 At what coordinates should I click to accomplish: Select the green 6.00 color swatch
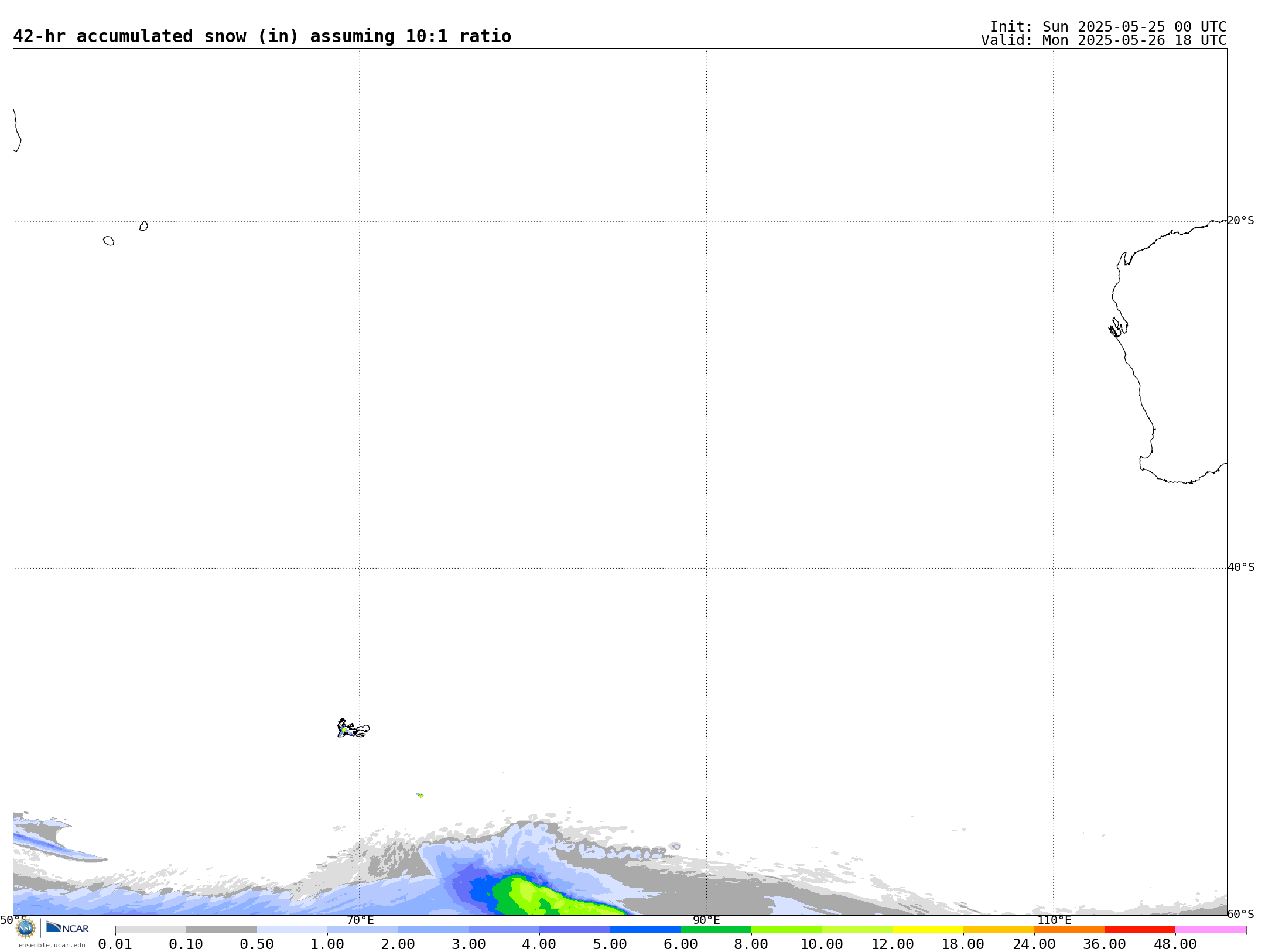coord(716,930)
